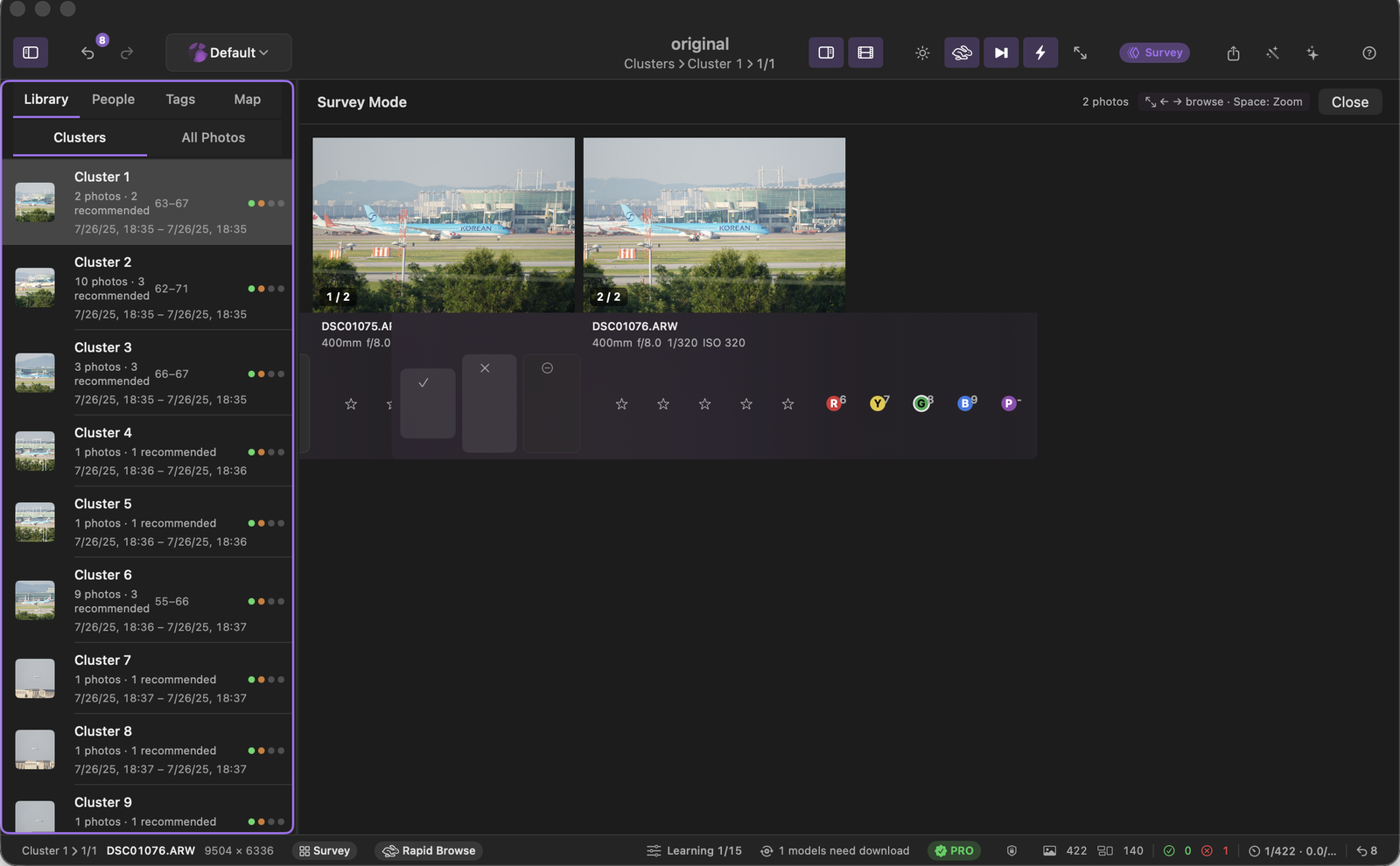Image resolution: width=1400 pixels, height=866 pixels.
Task: Select the first survey photo labeled 1/2
Action: click(444, 225)
